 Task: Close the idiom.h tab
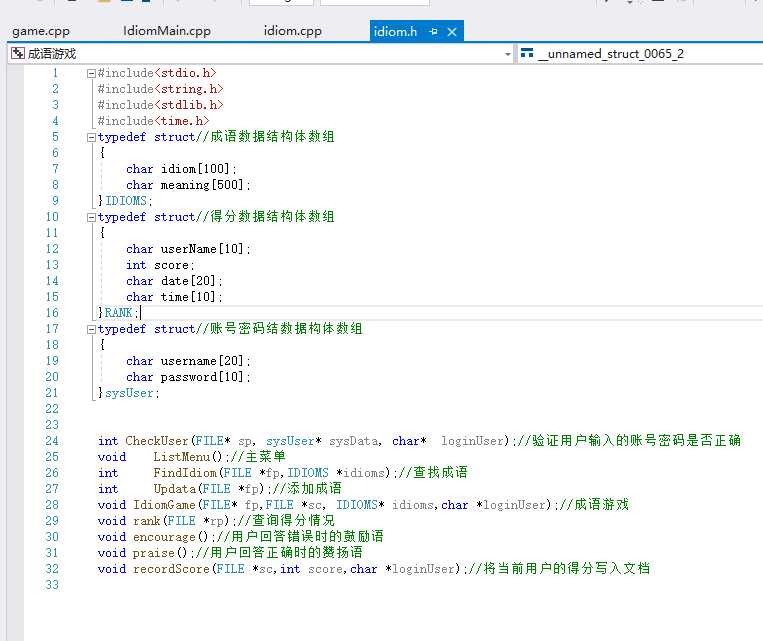[x=452, y=32]
